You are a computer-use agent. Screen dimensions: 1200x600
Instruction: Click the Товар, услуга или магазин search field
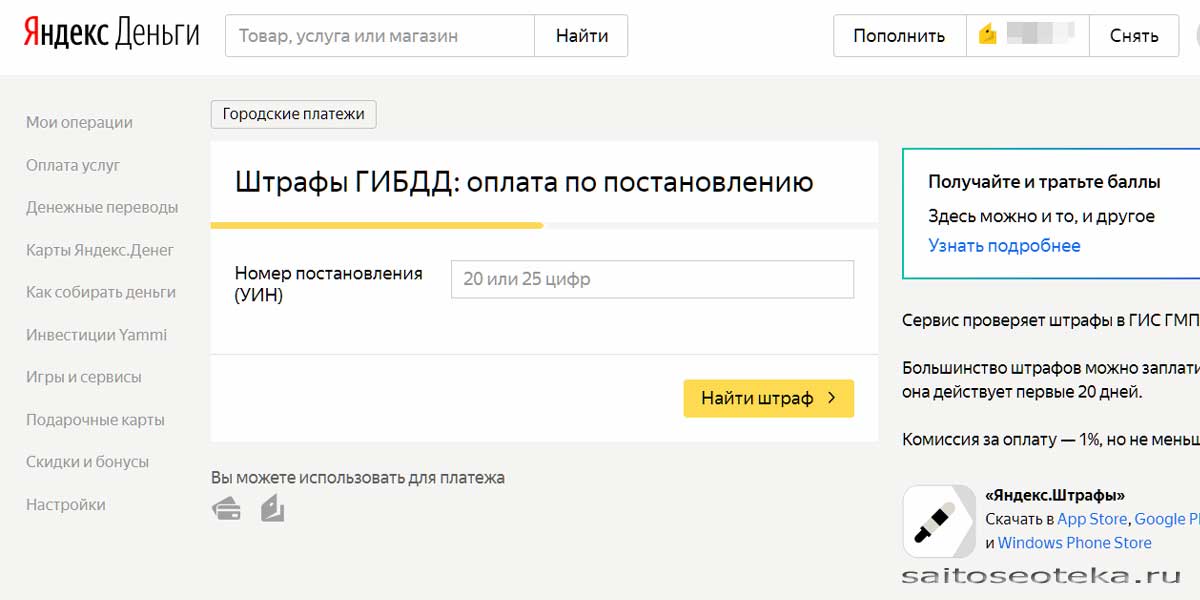click(380, 36)
